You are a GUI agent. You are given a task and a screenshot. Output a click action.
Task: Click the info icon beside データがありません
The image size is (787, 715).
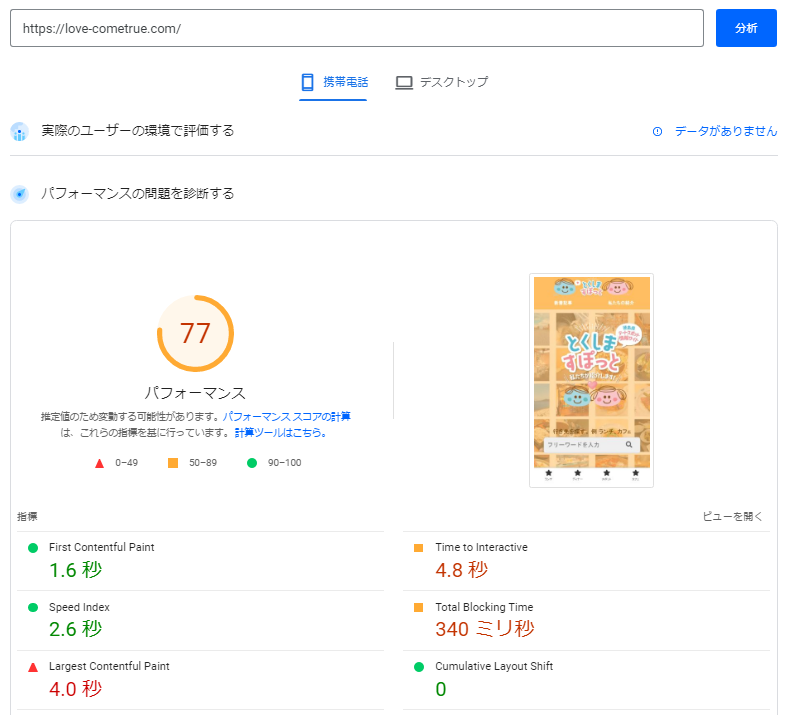pos(657,131)
